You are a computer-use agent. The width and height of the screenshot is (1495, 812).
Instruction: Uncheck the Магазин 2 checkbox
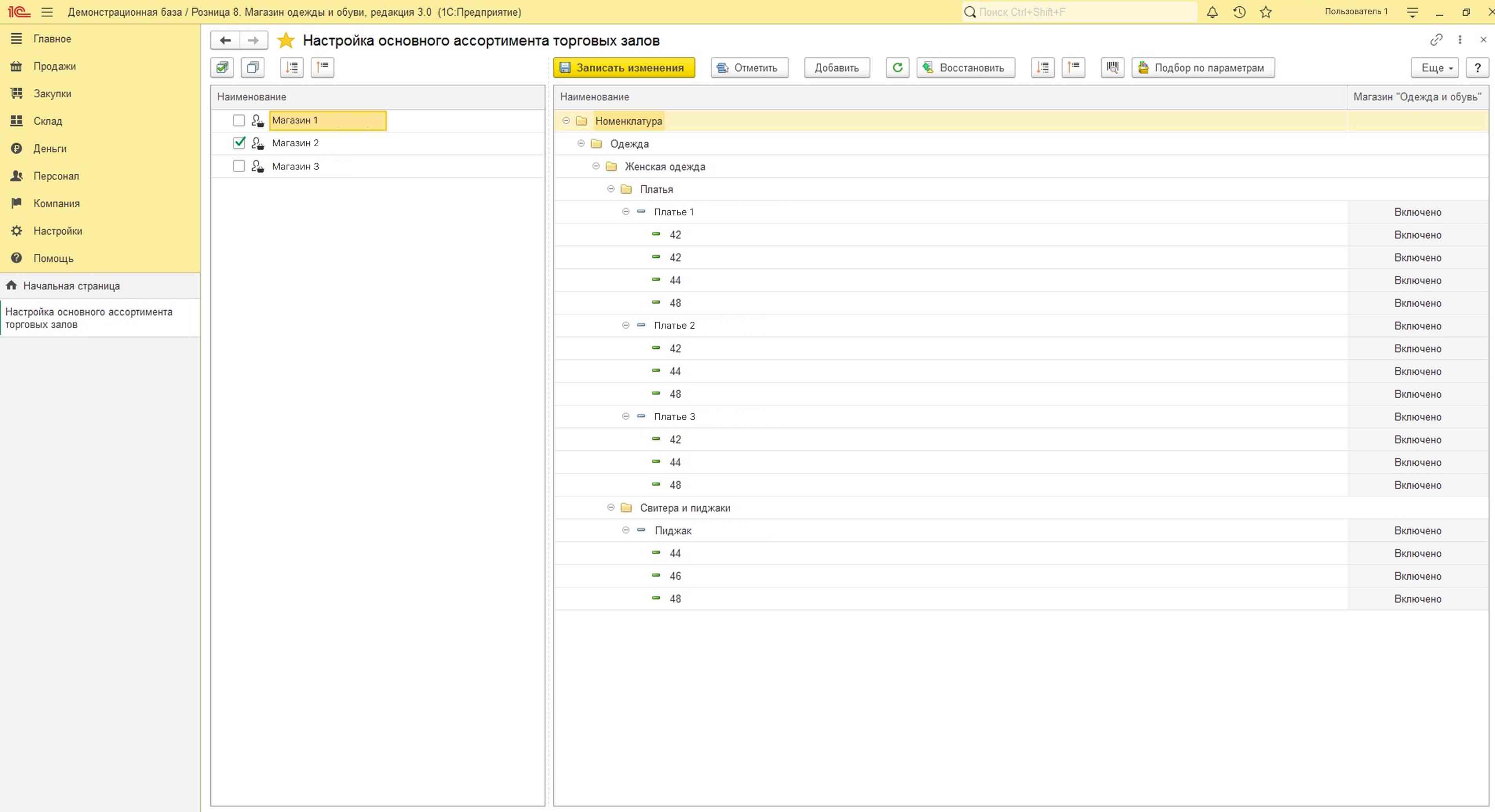pos(239,143)
